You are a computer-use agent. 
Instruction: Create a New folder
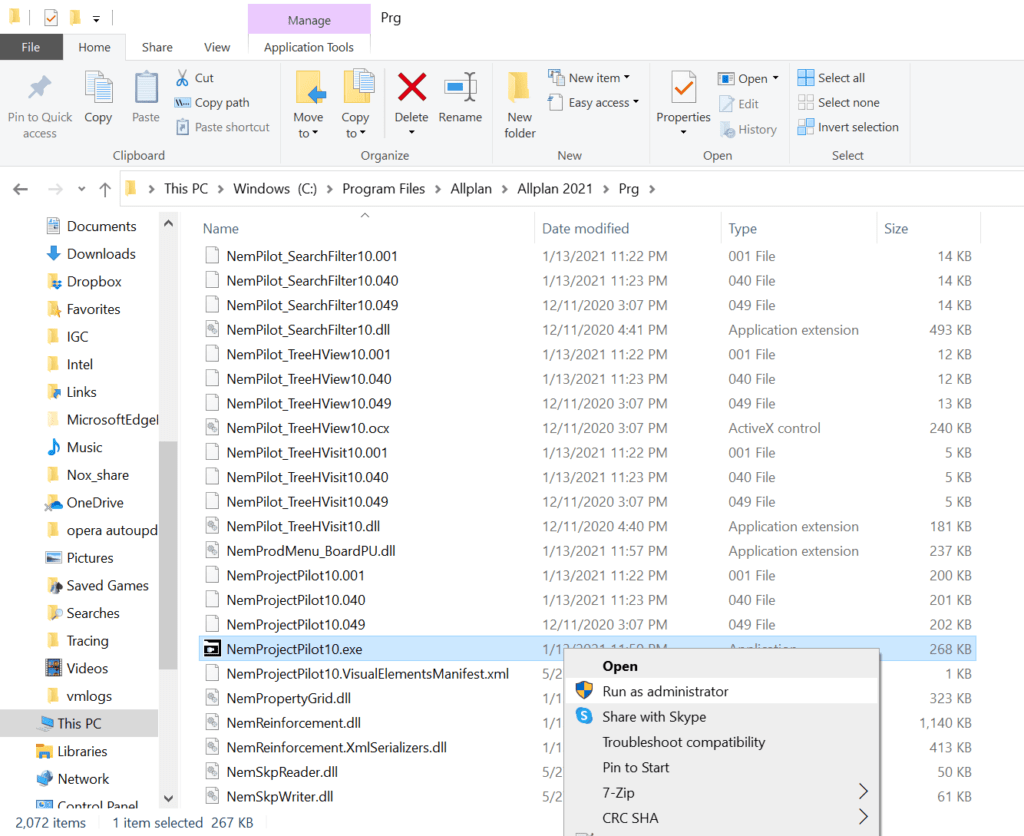(520, 104)
